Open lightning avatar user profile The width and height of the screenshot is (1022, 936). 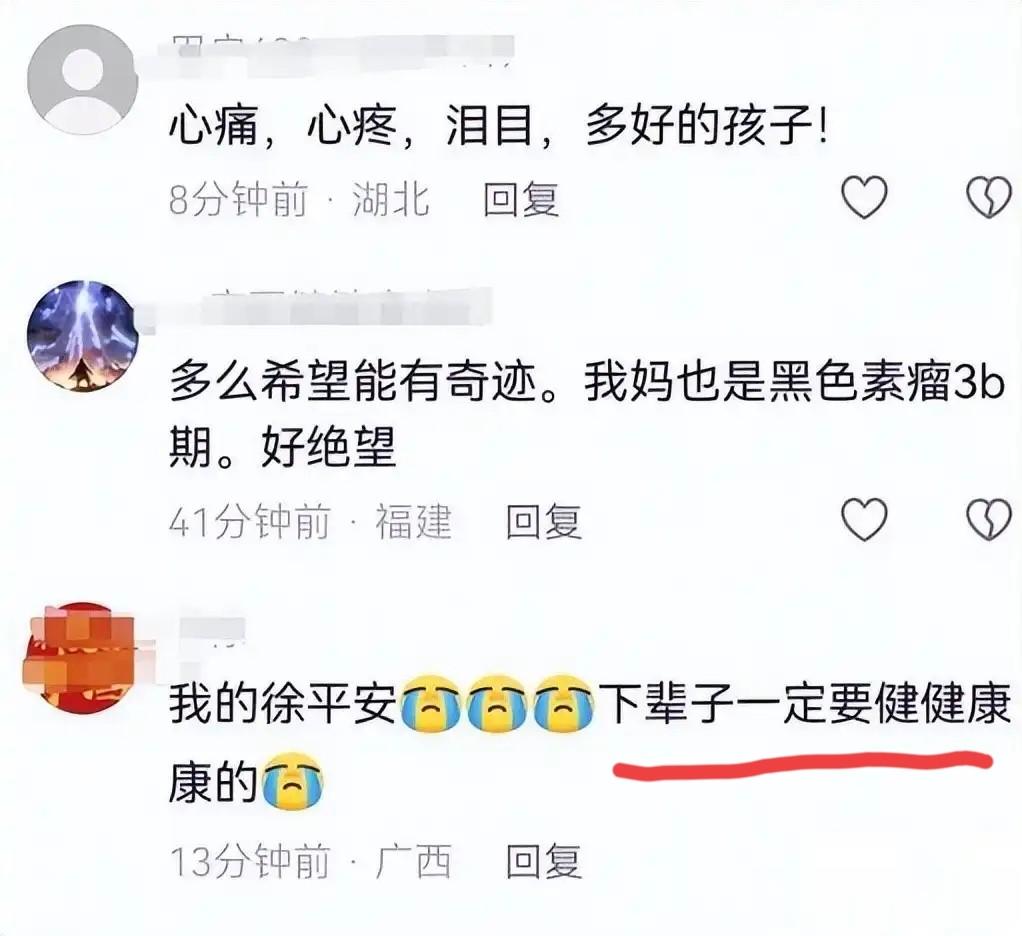pyautogui.click(x=82, y=336)
